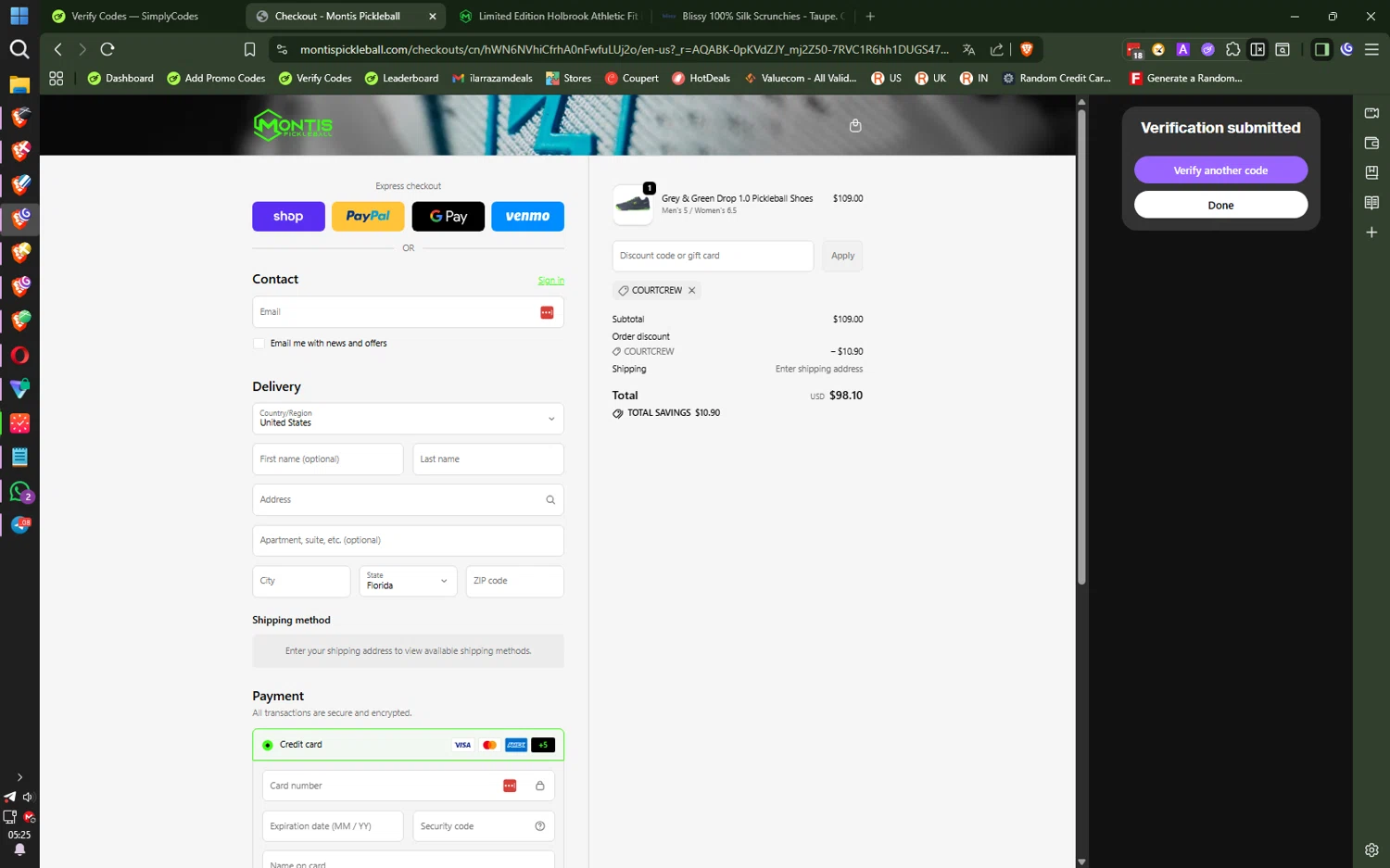Screen dimensions: 1390x868
Task: Open the Coupert bookmark
Action: [x=631, y=78]
